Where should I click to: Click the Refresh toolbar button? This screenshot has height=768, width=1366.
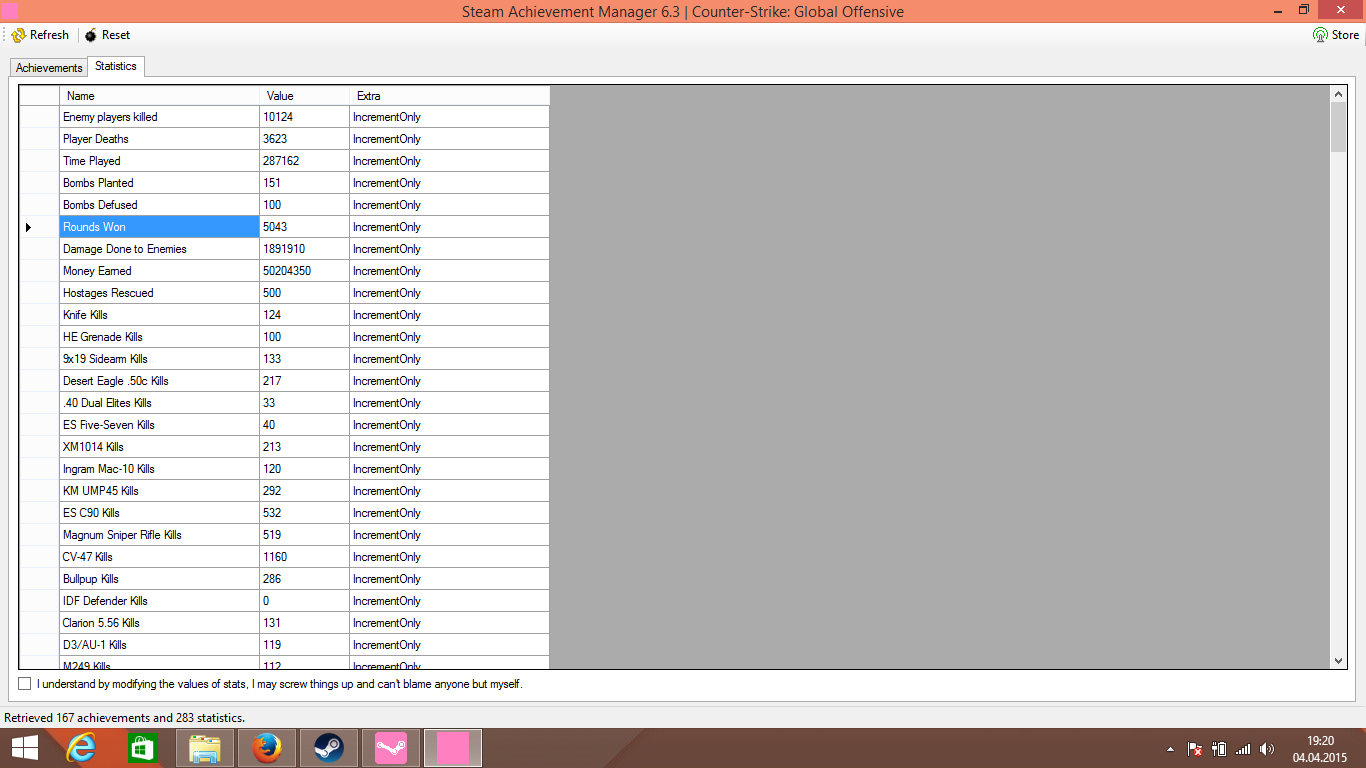click(x=40, y=35)
